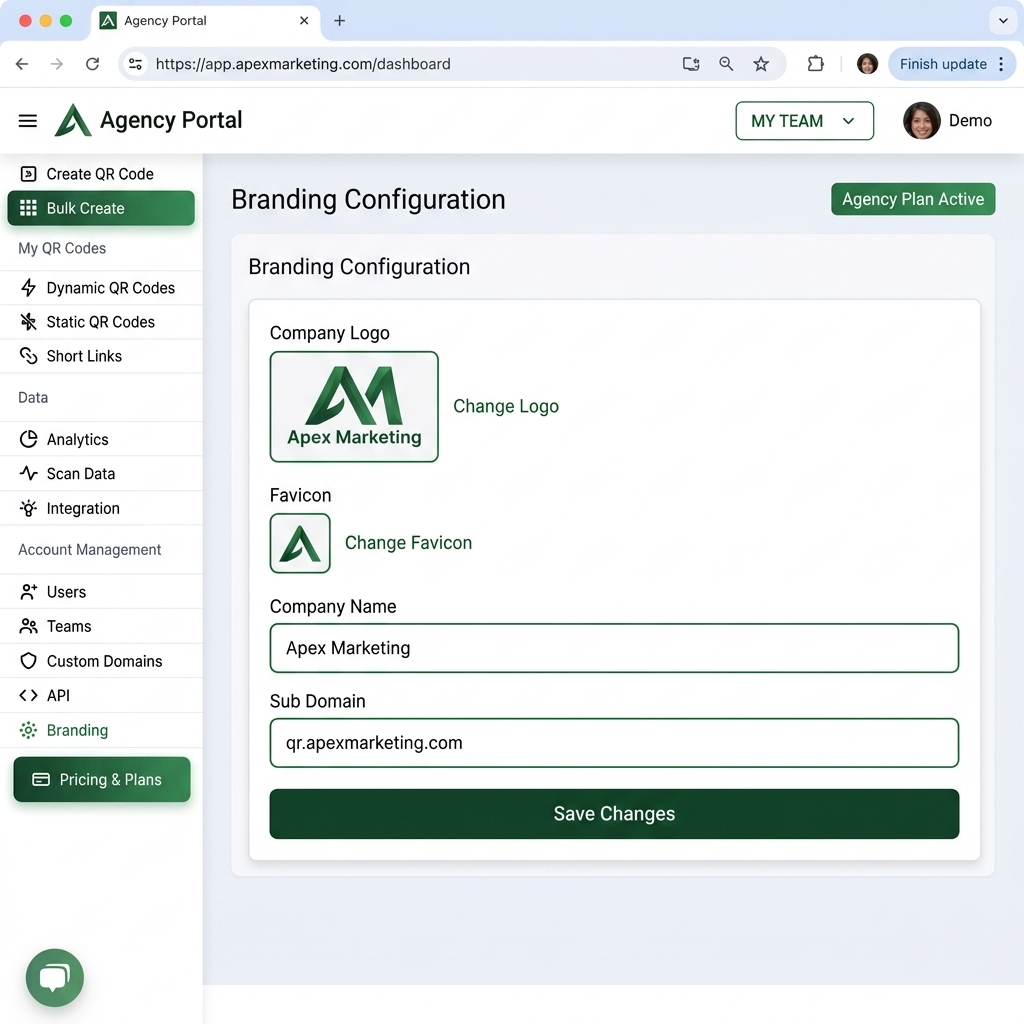The width and height of the screenshot is (1024, 1024).
Task: Click the Create QR Code icon
Action: click(28, 174)
